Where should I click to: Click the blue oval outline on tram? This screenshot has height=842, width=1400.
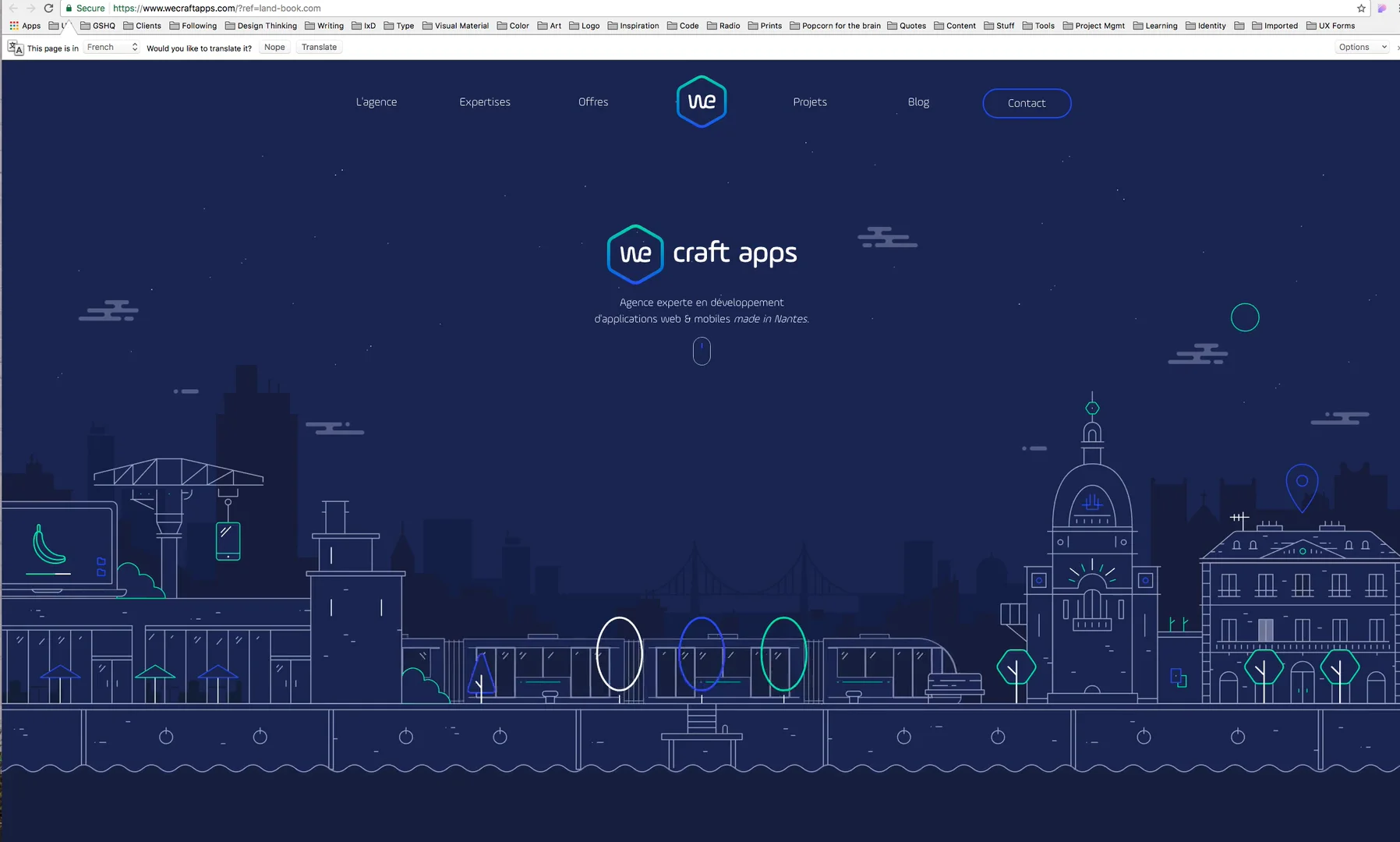click(702, 653)
